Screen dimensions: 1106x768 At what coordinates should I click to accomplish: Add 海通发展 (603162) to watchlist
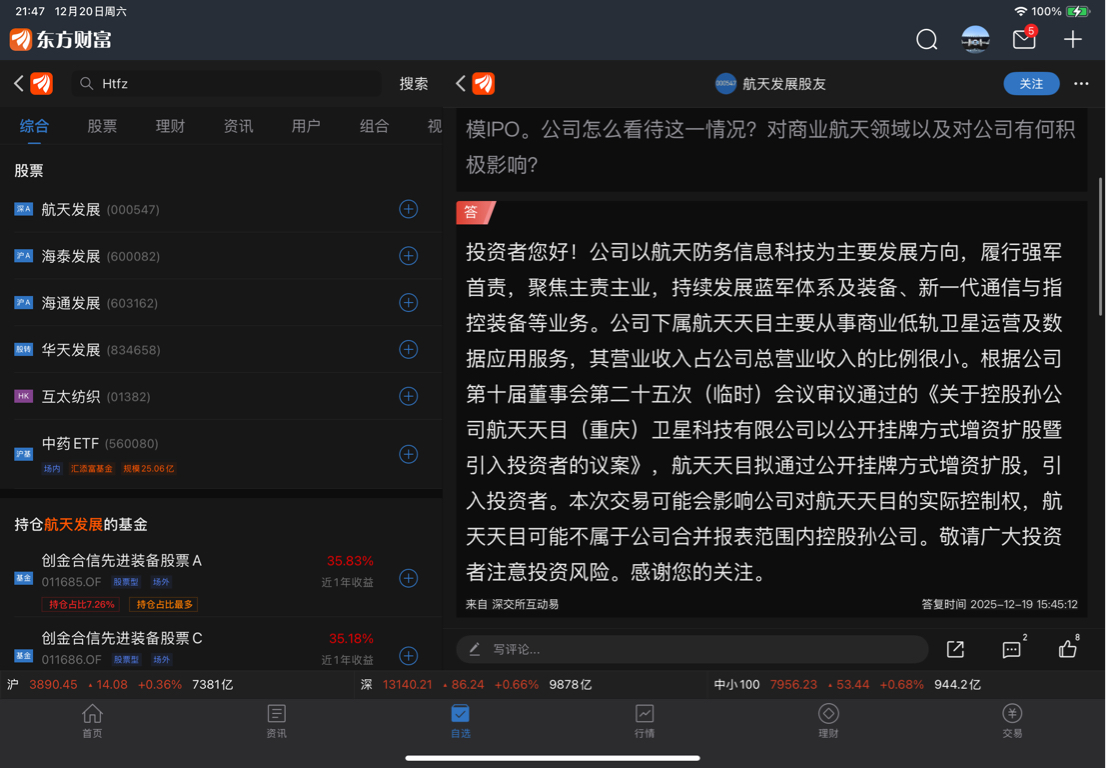(408, 303)
